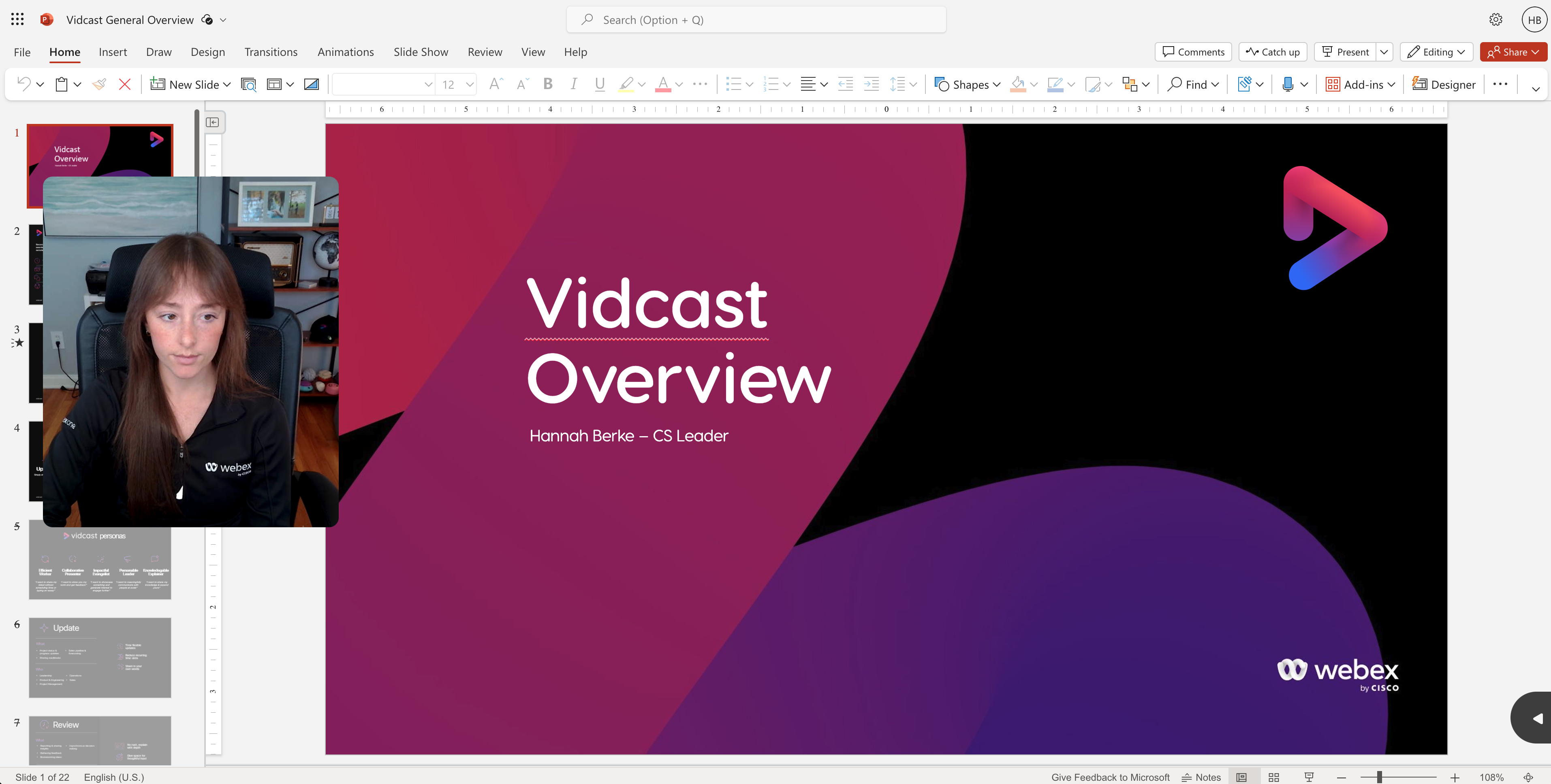Open the Settings gear
The image size is (1551, 784).
(x=1495, y=20)
